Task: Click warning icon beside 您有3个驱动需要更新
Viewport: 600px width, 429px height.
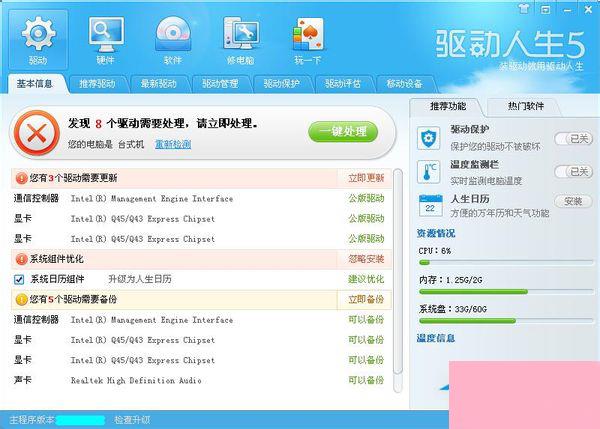Action: pyautogui.click(x=21, y=178)
